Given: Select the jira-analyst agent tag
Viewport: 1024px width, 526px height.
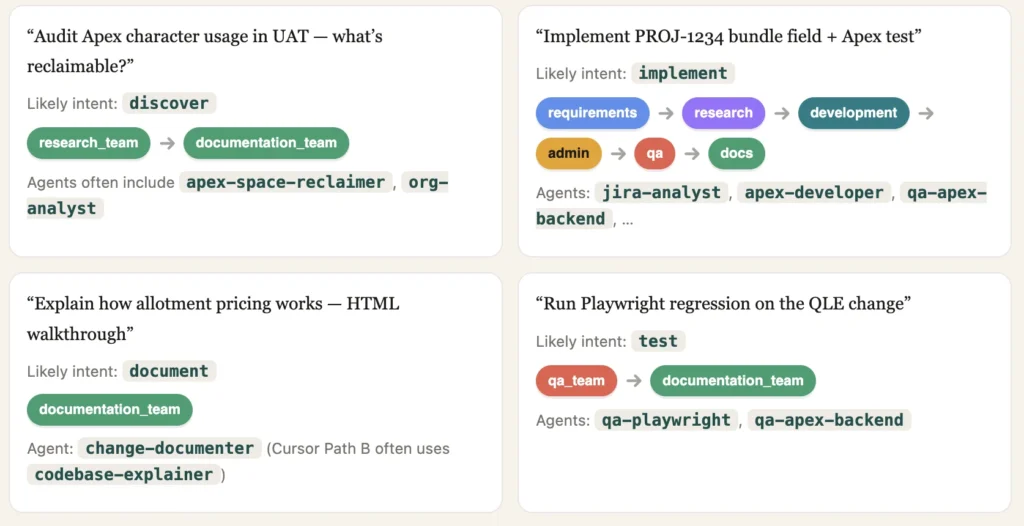Looking at the screenshot, I should [661, 193].
